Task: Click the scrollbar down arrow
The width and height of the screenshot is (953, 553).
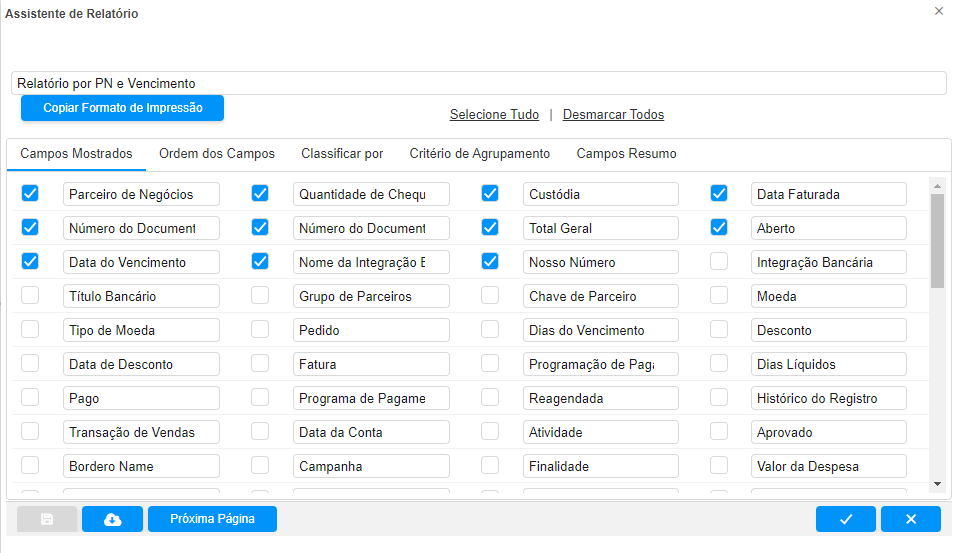Action: pyautogui.click(x=937, y=484)
